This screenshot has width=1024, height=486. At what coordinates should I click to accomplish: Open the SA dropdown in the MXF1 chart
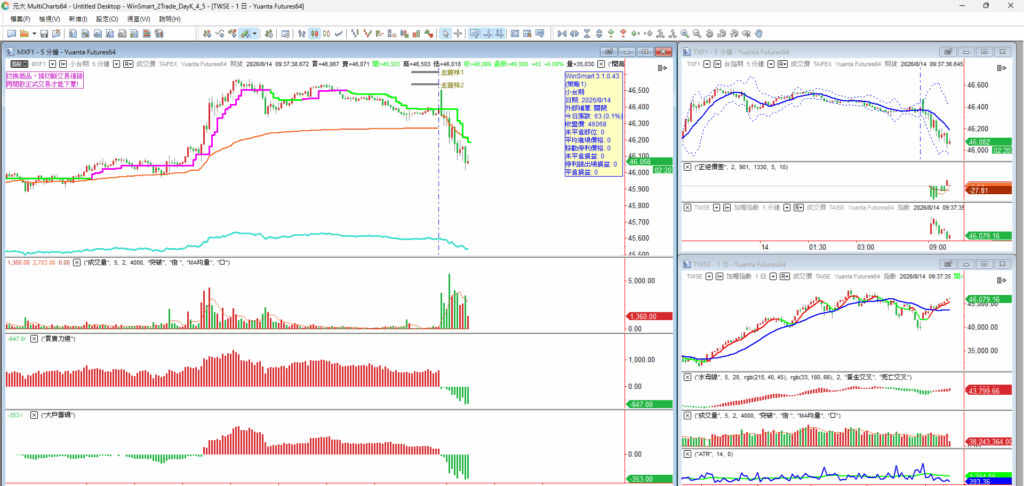tap(18, 64)
